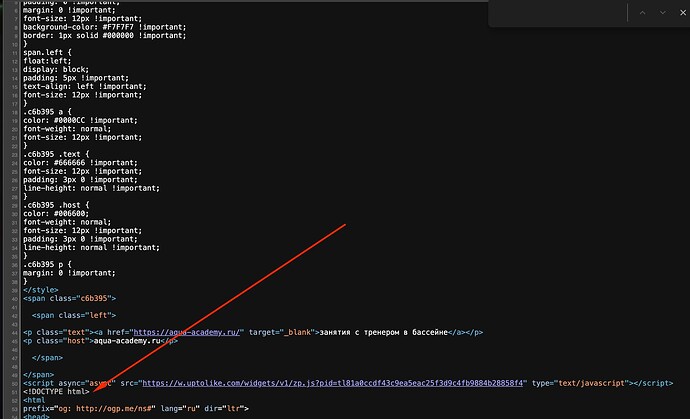690x419 pixels.
Task: Click the DOCTYPE html line
Action: tap(56, 392)
